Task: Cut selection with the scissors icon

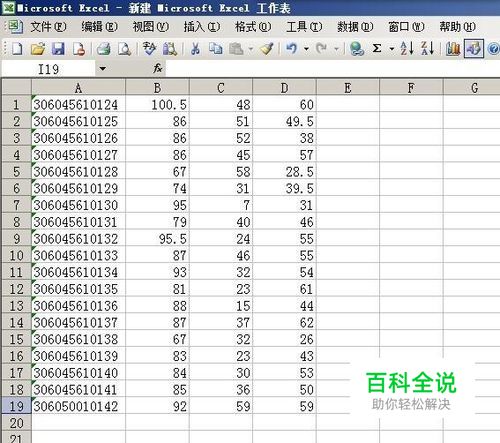Action: pos(195,49)
